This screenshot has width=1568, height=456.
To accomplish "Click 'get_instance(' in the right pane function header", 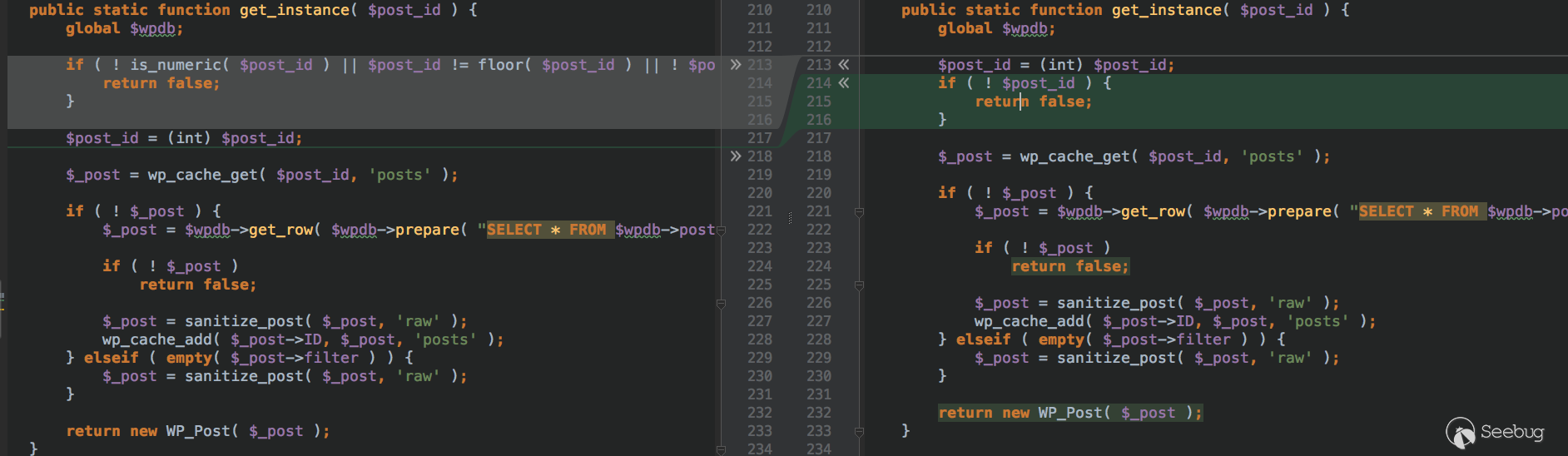I will [x=1172, y=10].
